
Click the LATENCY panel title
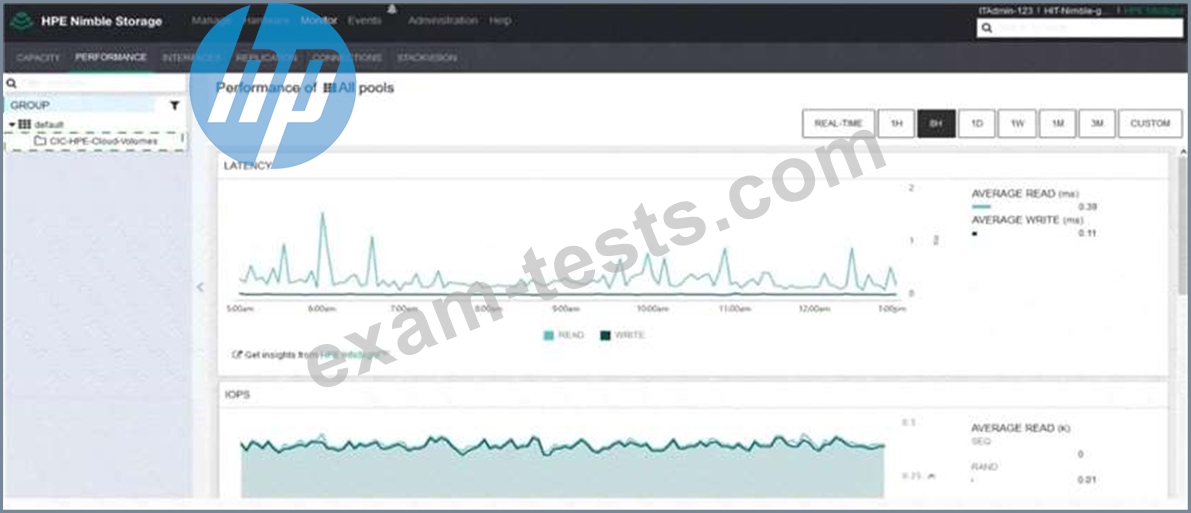pyautogui.click(x=247, y=165)
